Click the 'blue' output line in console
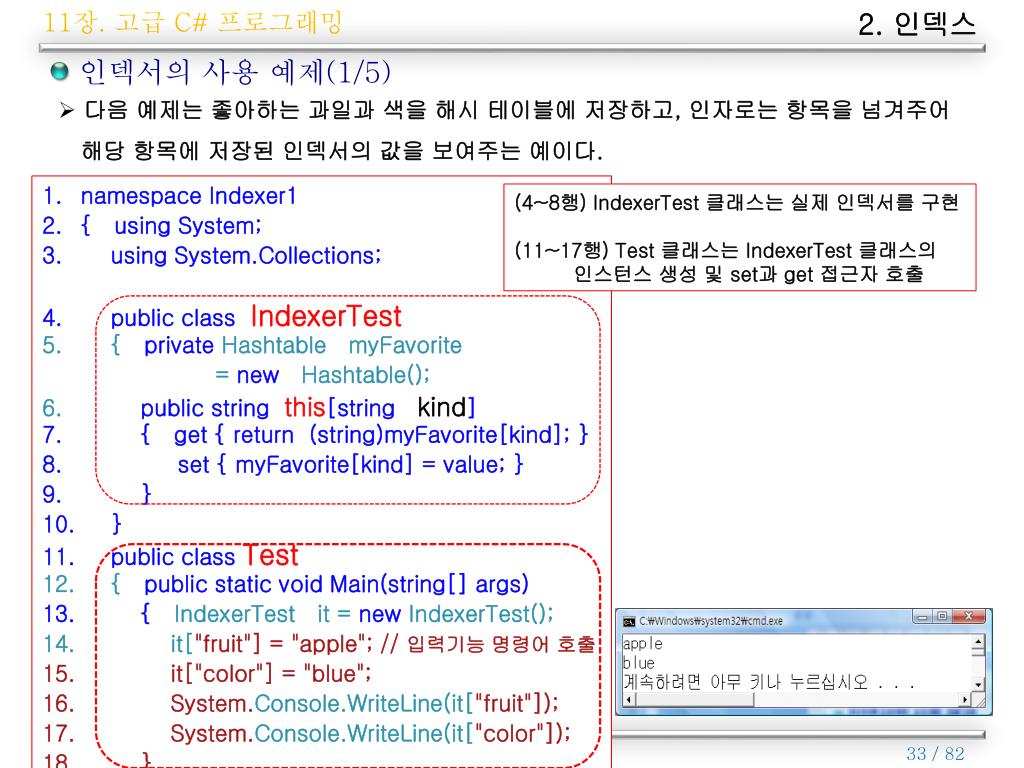This screenshot has width=1024, height=768. coord(639,663)
